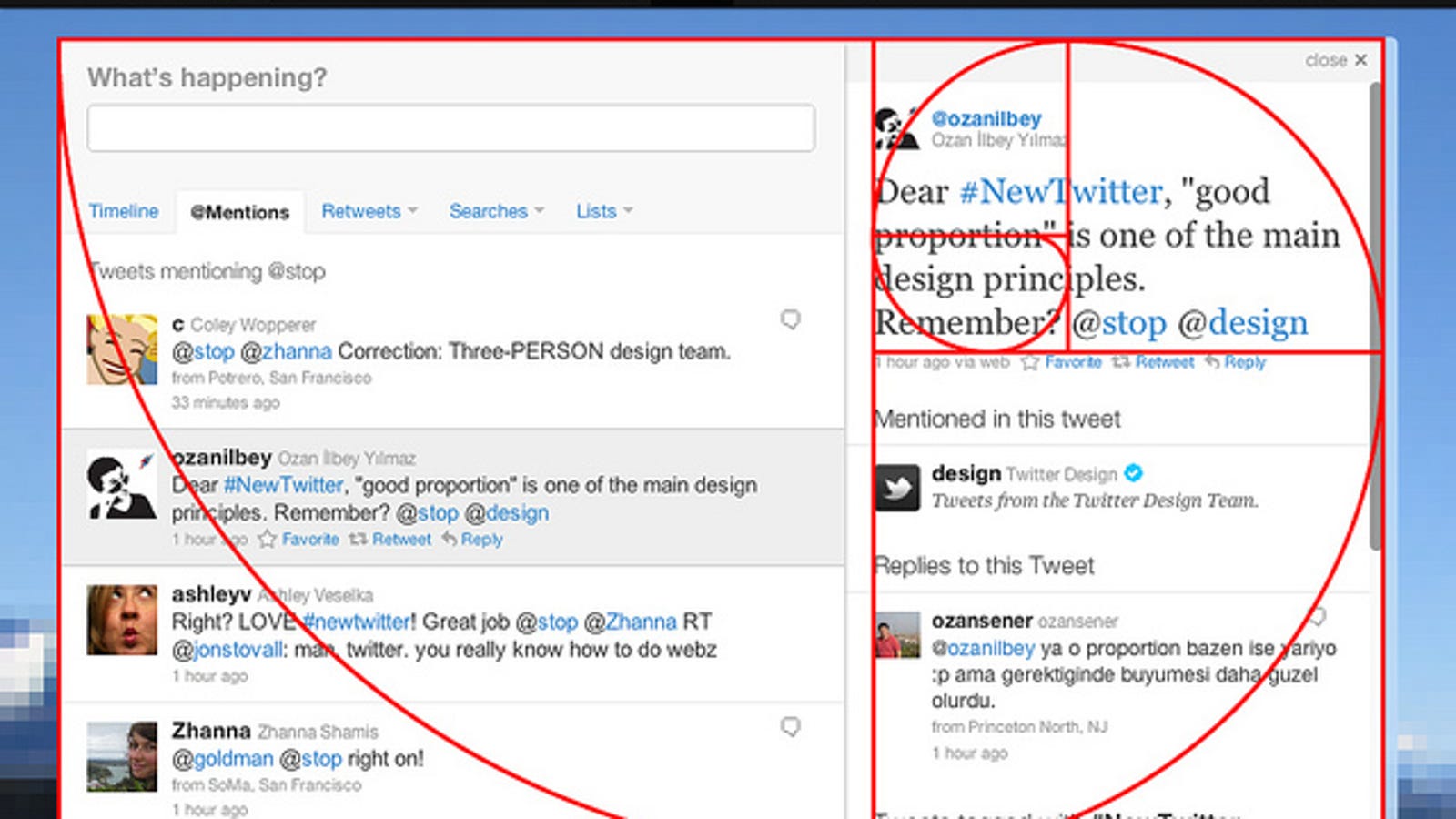1456x819 pixels.
Task: Open @design mention in detail pane tweet
Action: (1242, 322)
